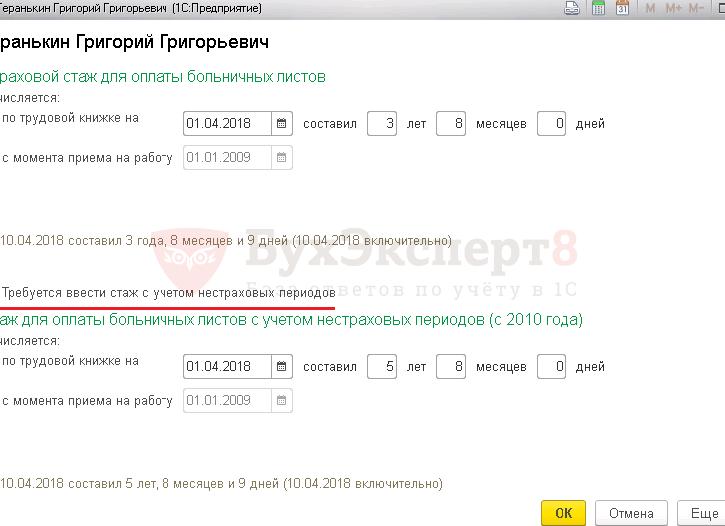Click the M+ memory add button
Image resolution: width=725 pixels, height=526 pixels.
[673, 8]
